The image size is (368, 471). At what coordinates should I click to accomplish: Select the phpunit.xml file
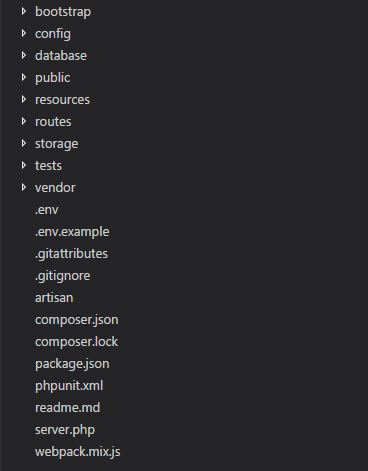click(x=69, y=386)
